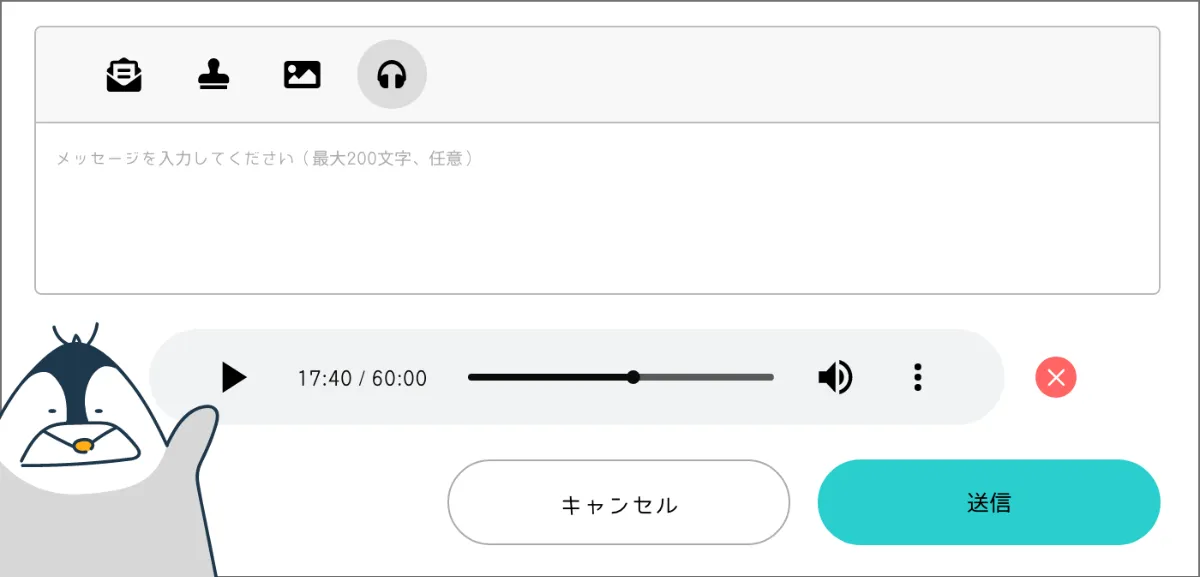Click the audio seek slider handle
The image size is (1200, 577).
click(x=634, y=377)
